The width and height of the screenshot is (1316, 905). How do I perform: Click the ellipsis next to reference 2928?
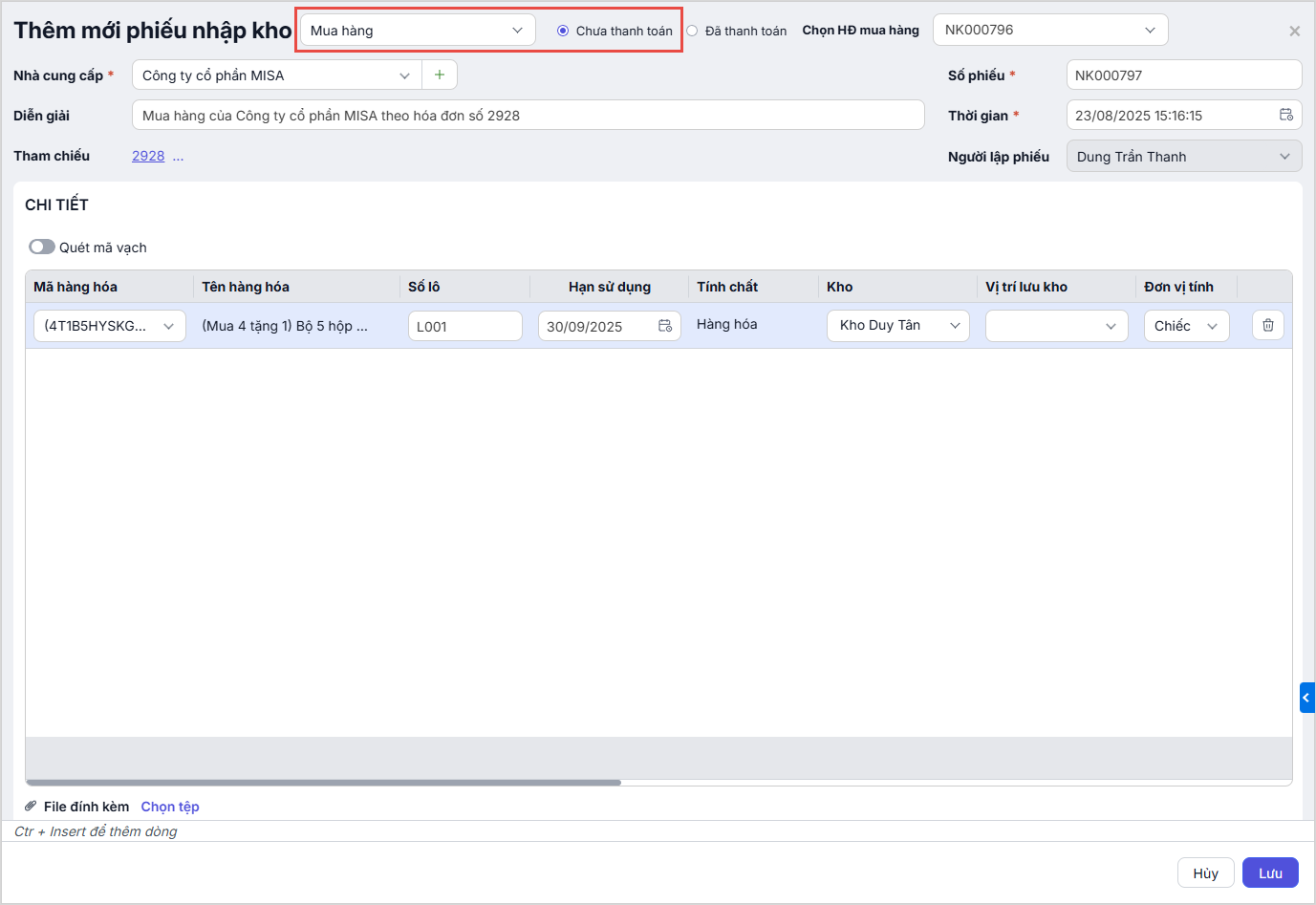click(179, 156)
